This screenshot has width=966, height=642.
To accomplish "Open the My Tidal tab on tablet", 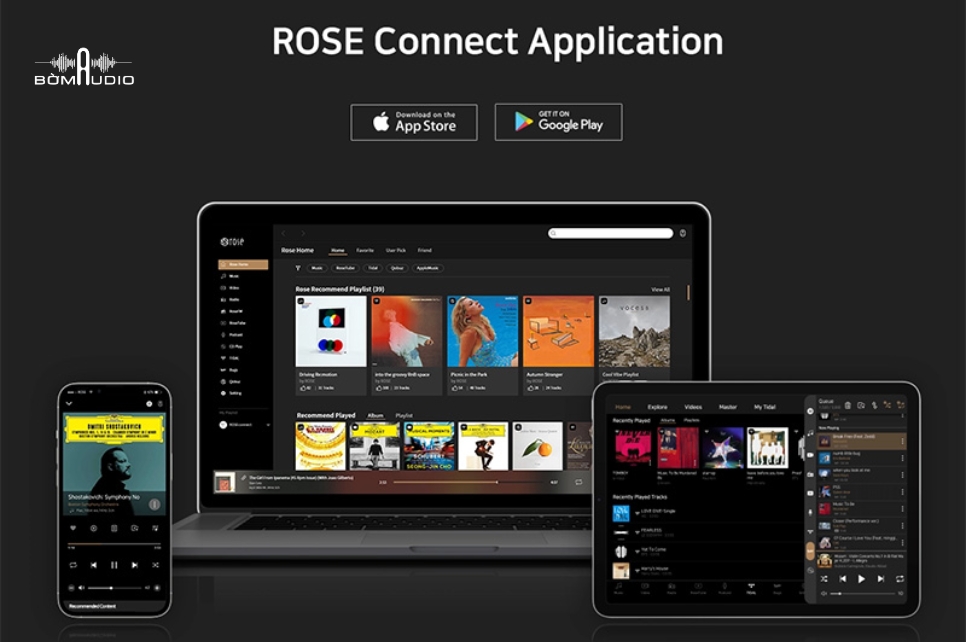I will [x=765, y=407].
